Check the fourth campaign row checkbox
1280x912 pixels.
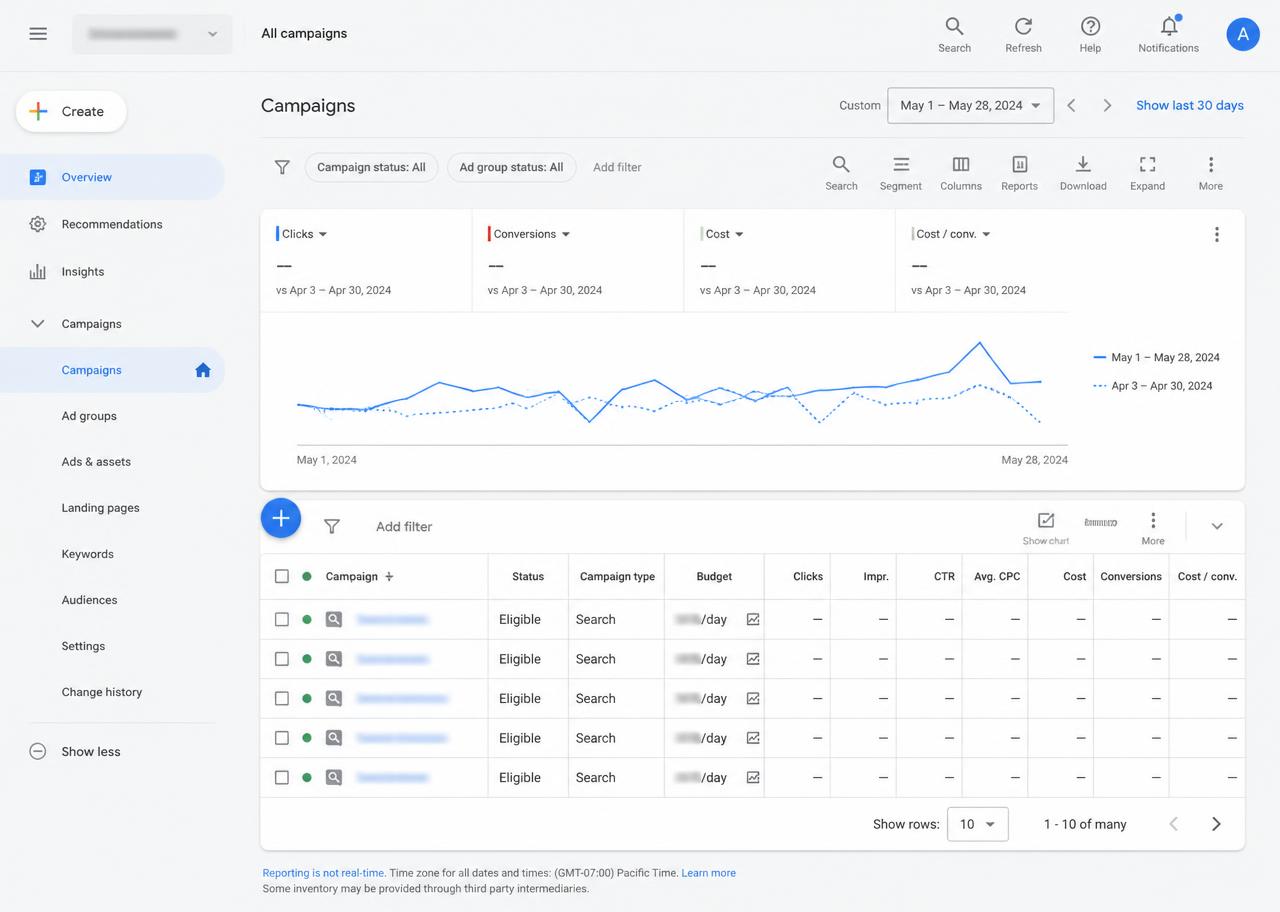coord(282,738)
